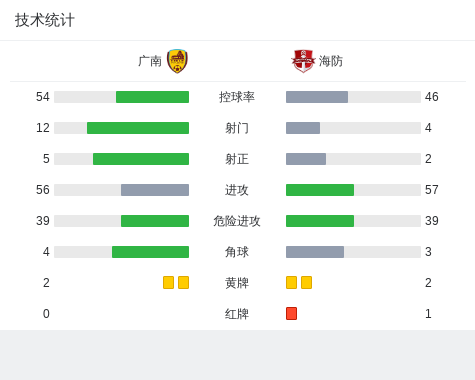The width and height of the screenshot is (475, 380).
Task: Click 海防's second yellow card icon
Action: 306,282
